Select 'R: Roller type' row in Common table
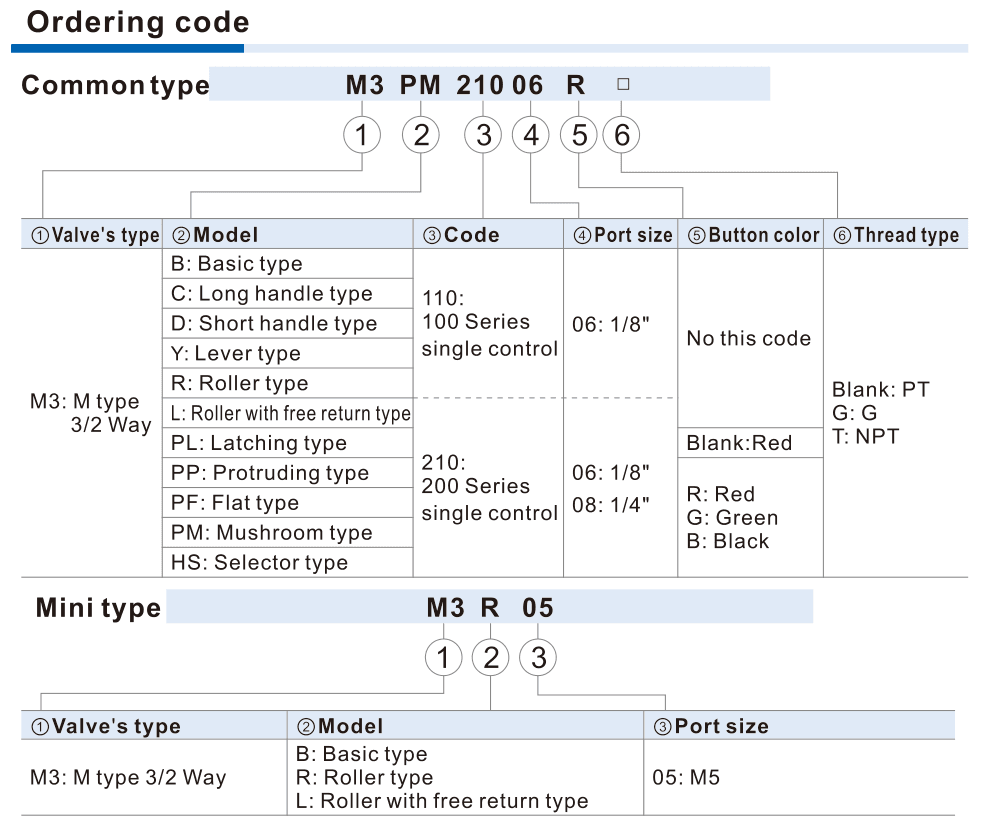Image resolution: width=985 pixels, height=825 pixels. click(288, 383)
